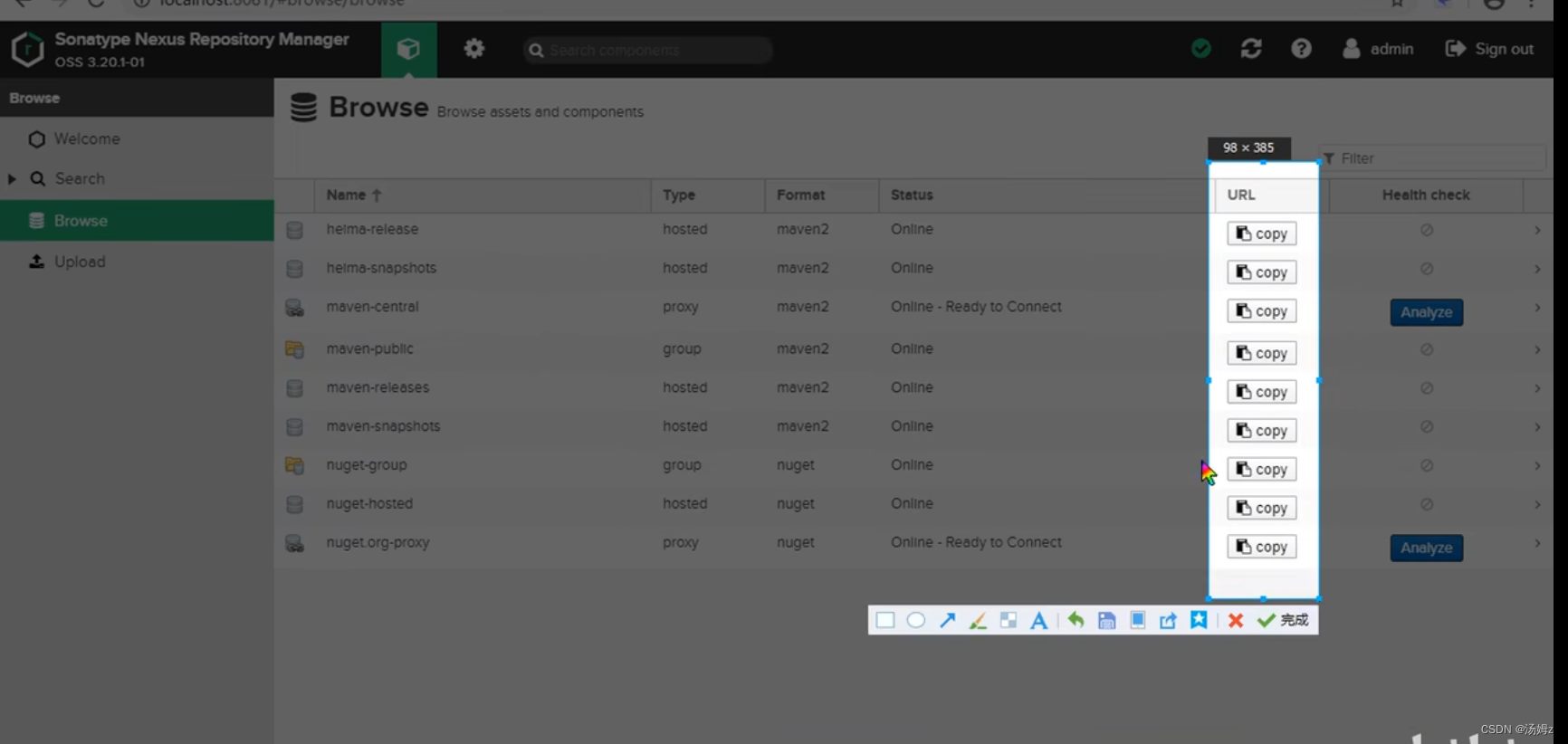
Task: Select the text annotation tool
Action: 1039,621
